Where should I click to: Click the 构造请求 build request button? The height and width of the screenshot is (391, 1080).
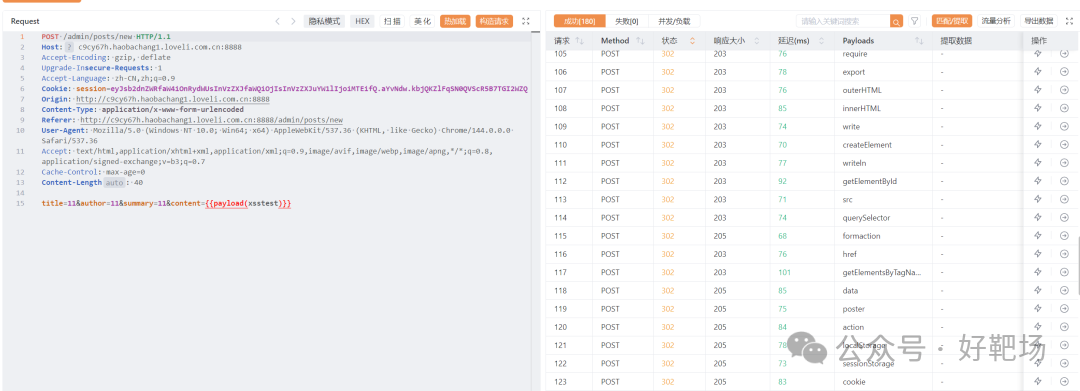click(x=495, y=21)
